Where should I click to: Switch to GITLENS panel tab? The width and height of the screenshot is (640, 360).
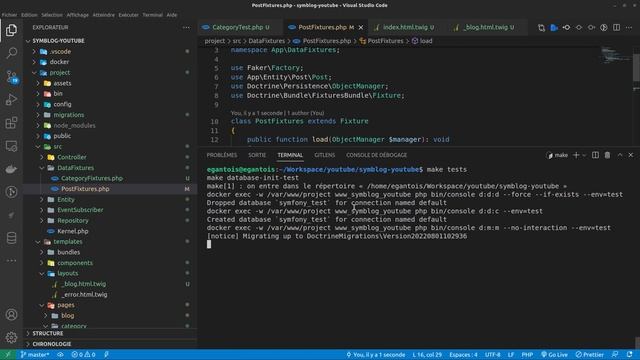pyautogui.click(x=324, y=155)
